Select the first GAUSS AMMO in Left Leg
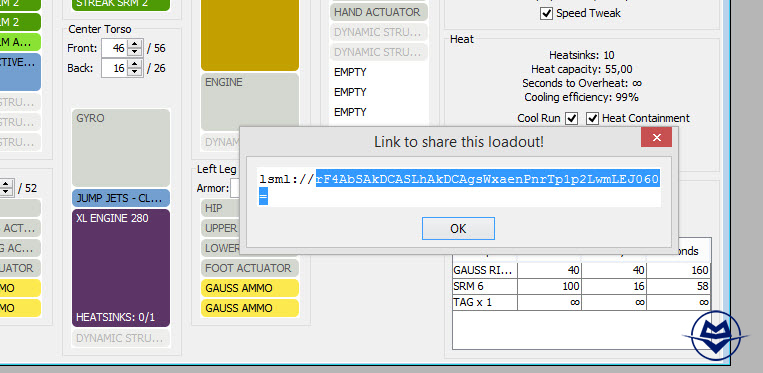 point(250,288)
